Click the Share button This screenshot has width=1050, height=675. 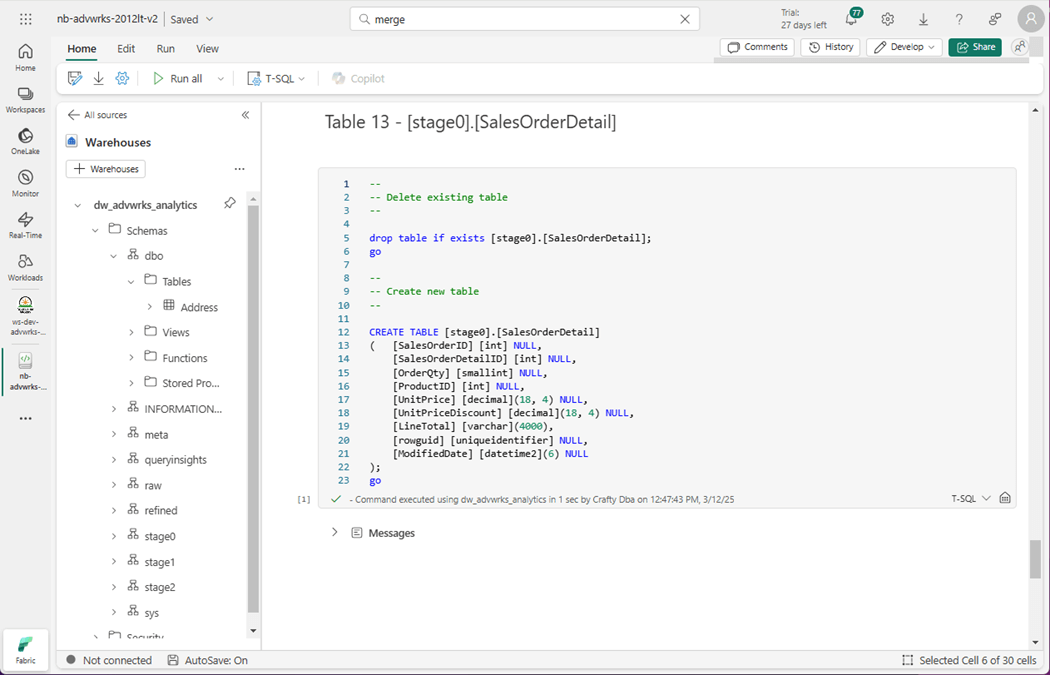coord(975,47)
